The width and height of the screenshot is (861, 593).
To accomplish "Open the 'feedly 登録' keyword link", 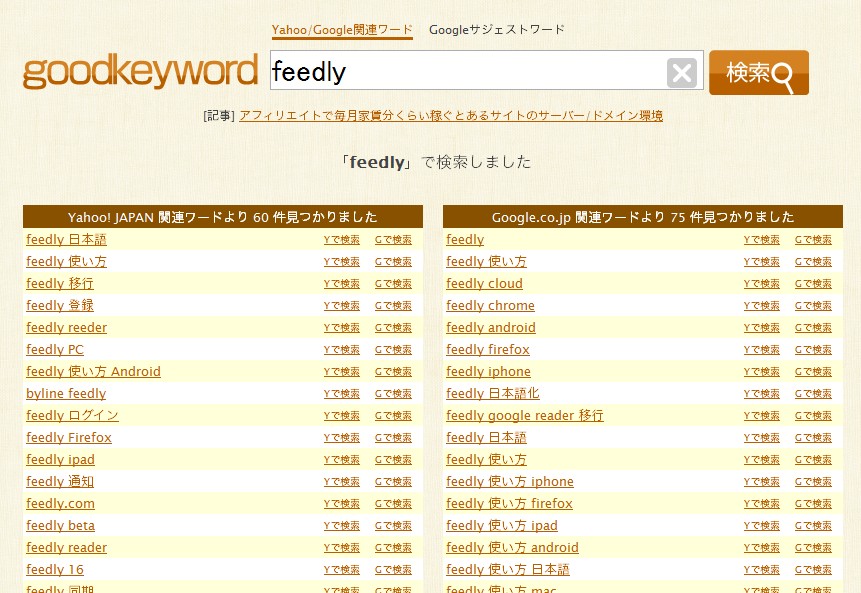I will pos(60,305).
